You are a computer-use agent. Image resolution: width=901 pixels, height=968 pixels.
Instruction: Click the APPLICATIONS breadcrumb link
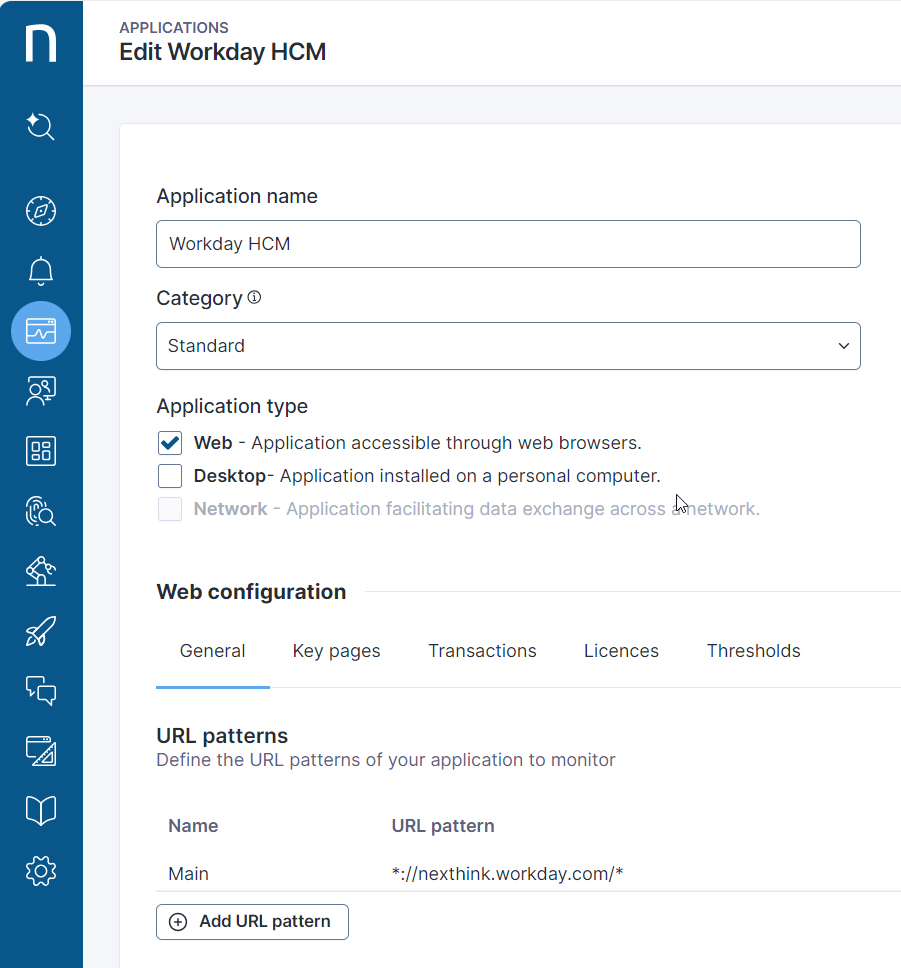click(x=174, y=28)
